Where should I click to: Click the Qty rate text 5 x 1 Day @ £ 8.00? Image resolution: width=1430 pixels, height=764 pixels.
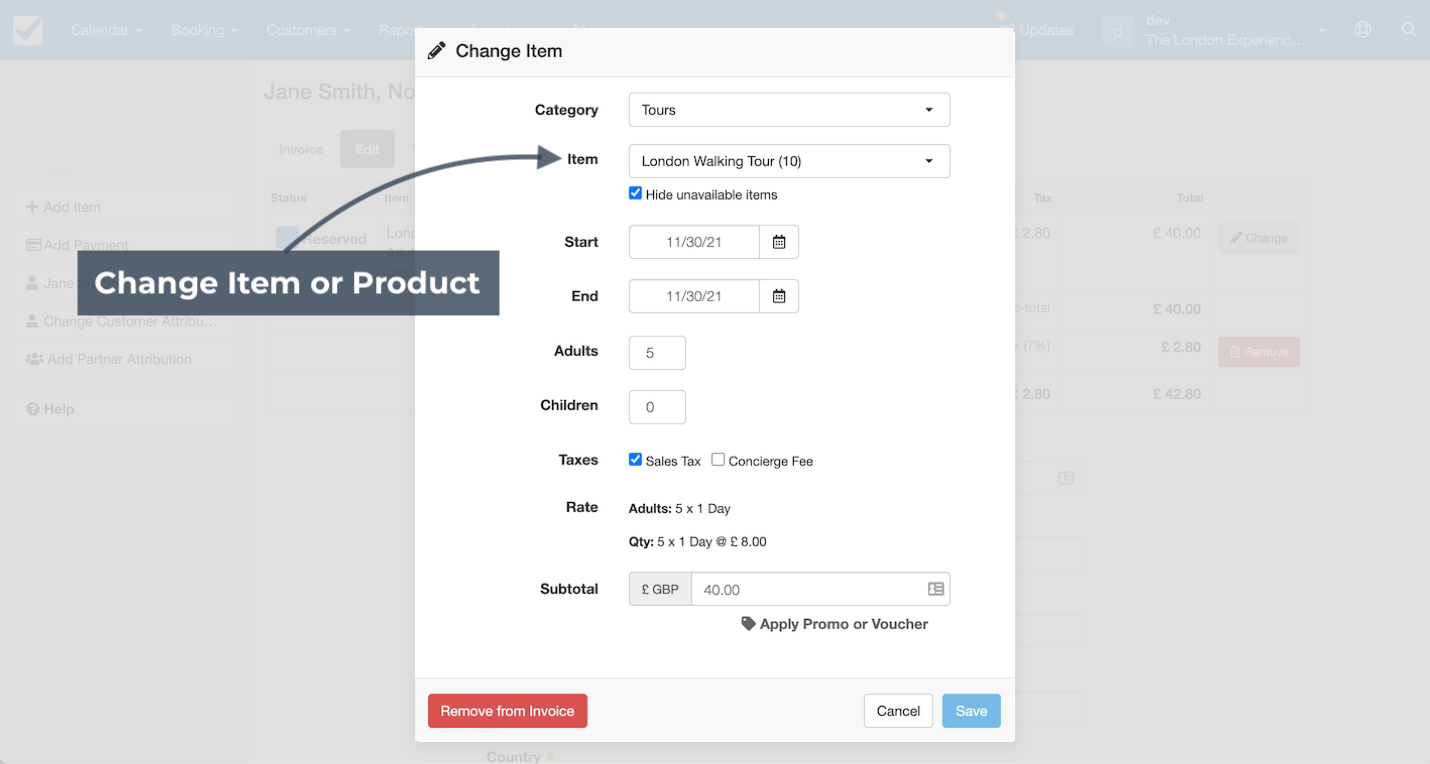pos(698,542)
